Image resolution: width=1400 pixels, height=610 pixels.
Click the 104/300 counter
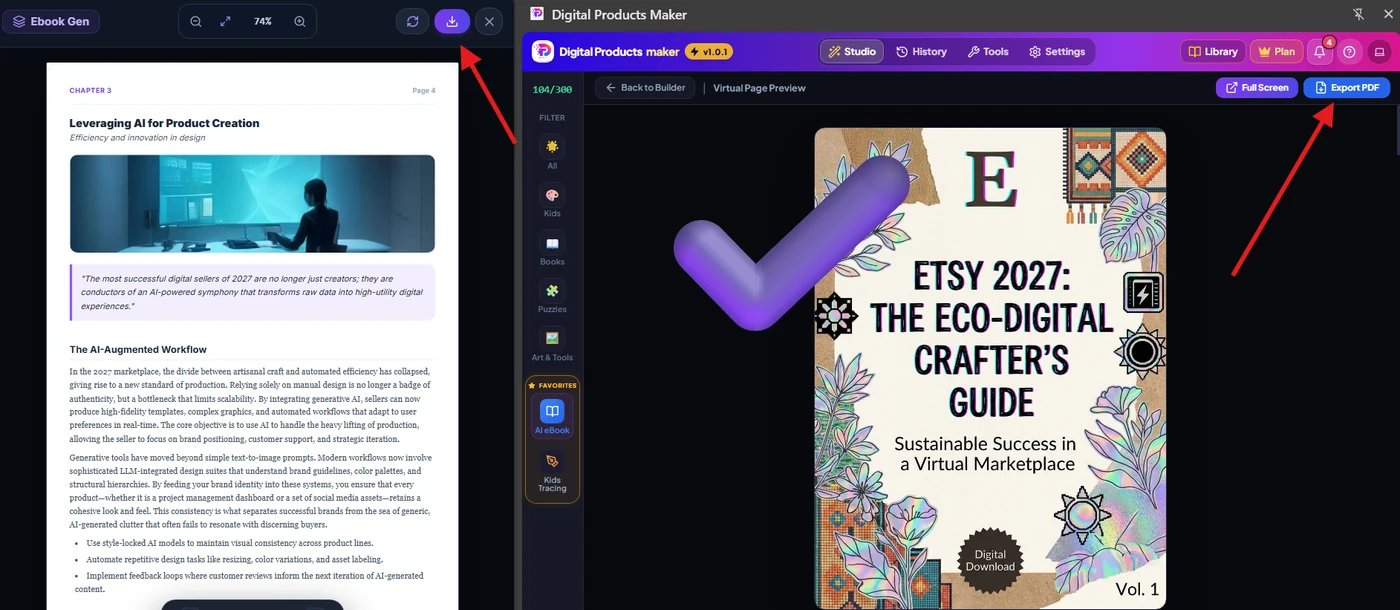coord(552,90)
